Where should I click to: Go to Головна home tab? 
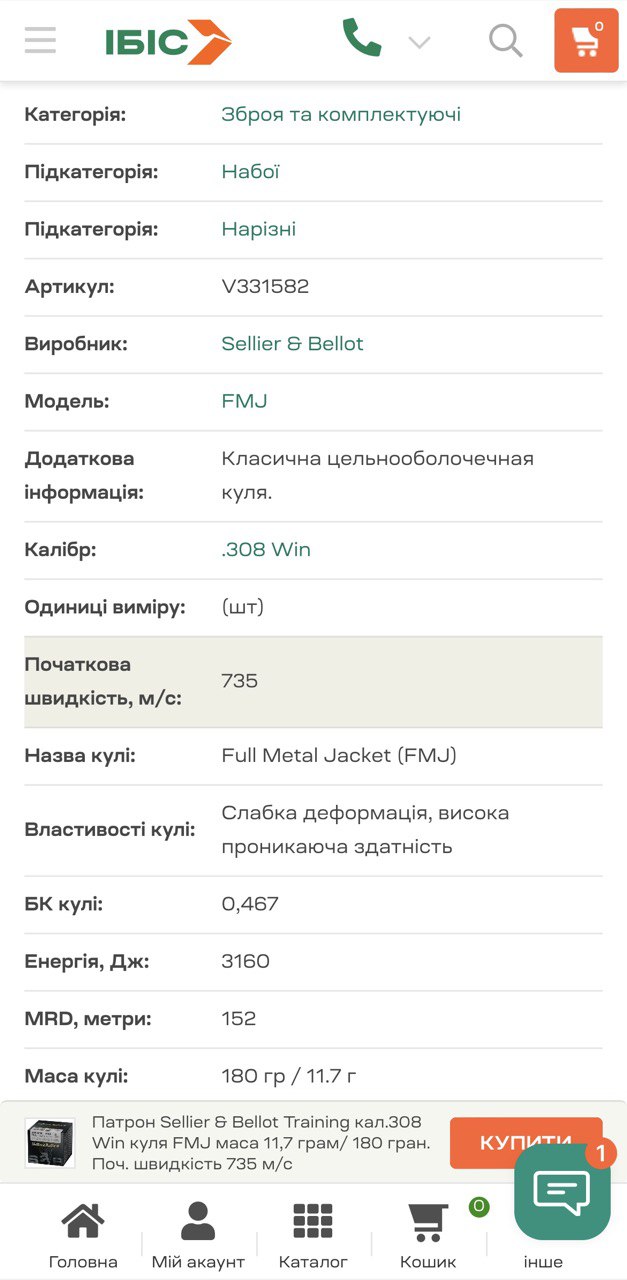pyautogui.click(x=83, y=1235)
